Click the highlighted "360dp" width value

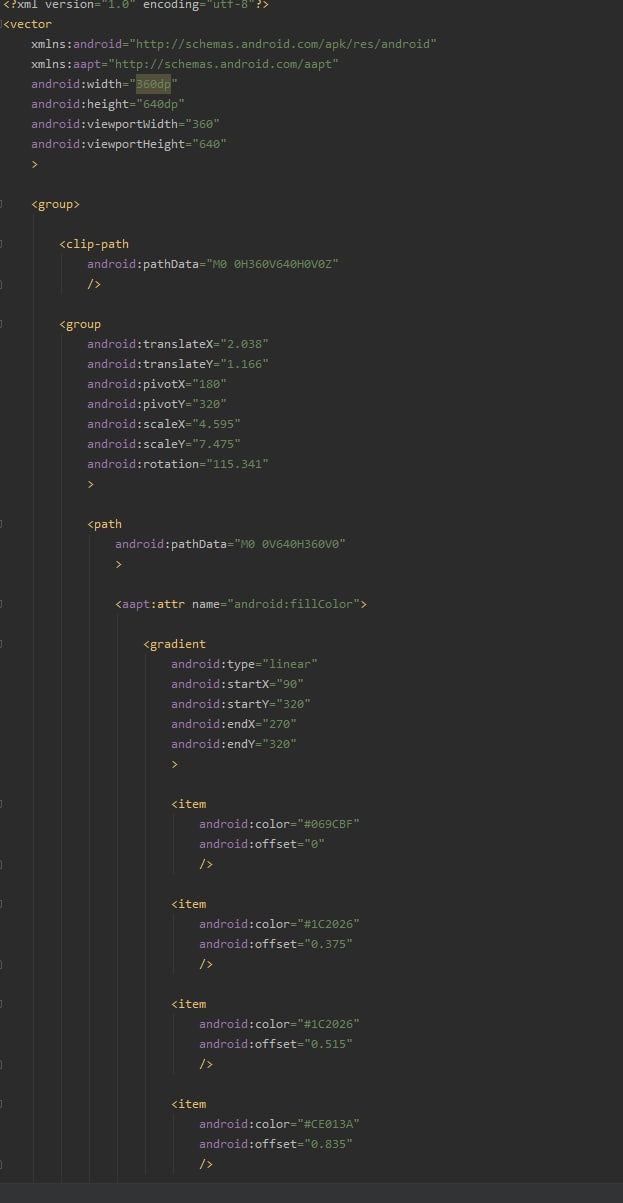click(x=153, y=84)
